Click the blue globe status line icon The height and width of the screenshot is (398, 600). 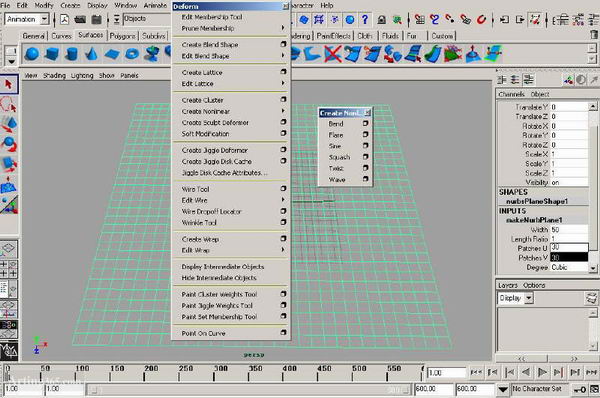[350, 20]
